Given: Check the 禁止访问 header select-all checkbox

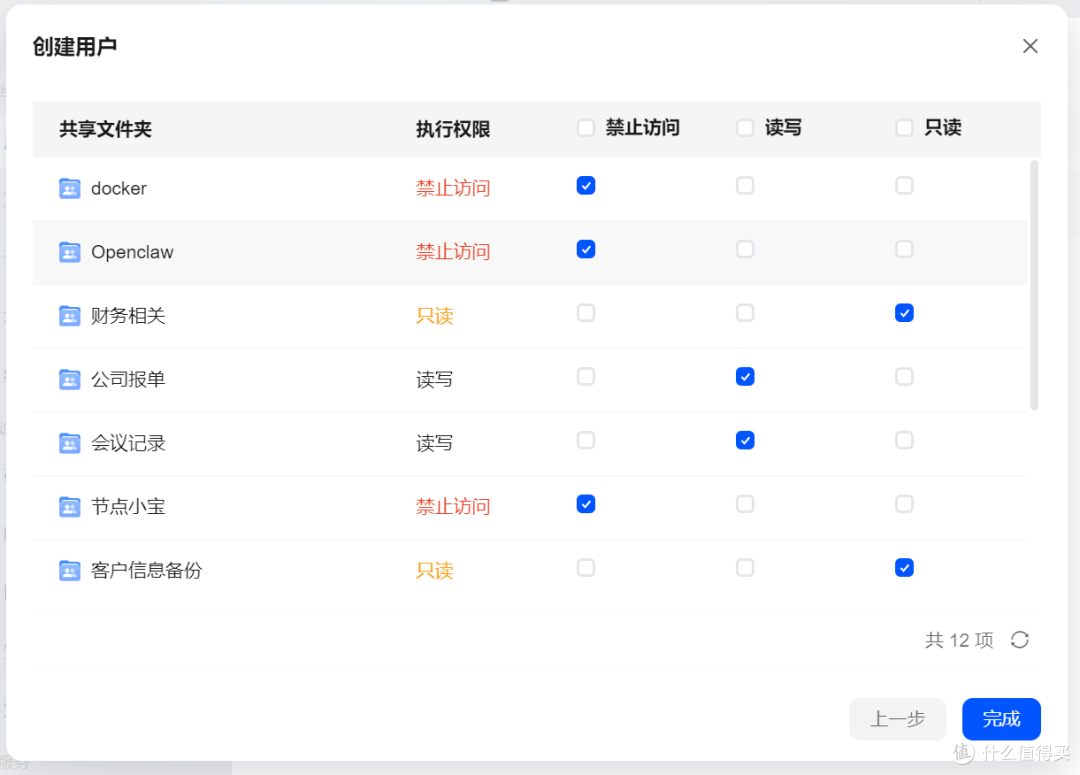Looking at the screenshot, I should [586, 127].
